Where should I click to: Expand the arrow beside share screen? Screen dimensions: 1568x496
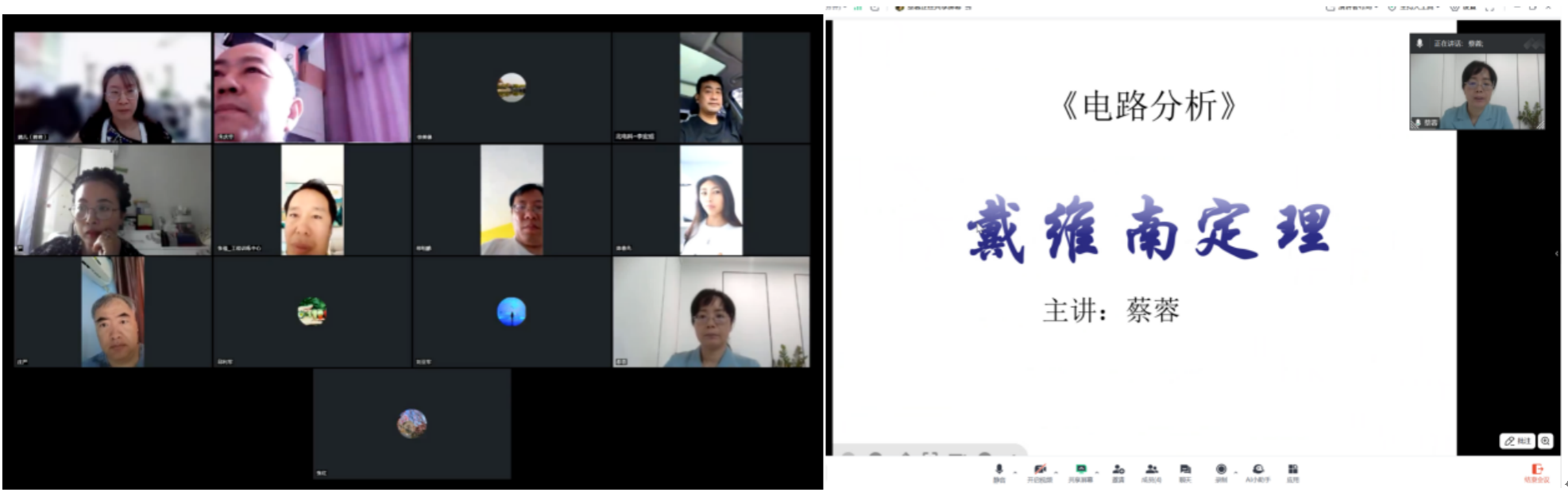(x=1097, y=472)
